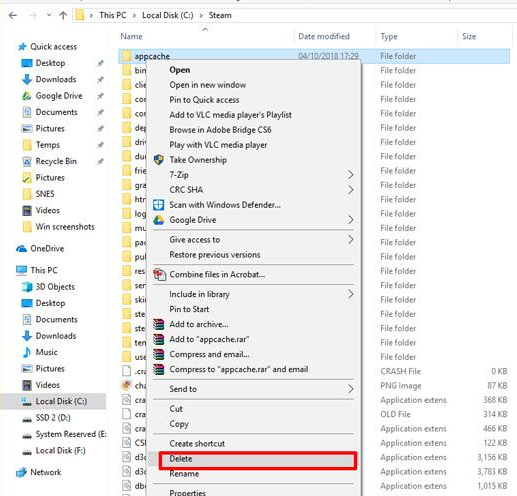
Task: Click 'Local Disk (C:)' in address breadcrumb
Action: click(x=167, y=15)
